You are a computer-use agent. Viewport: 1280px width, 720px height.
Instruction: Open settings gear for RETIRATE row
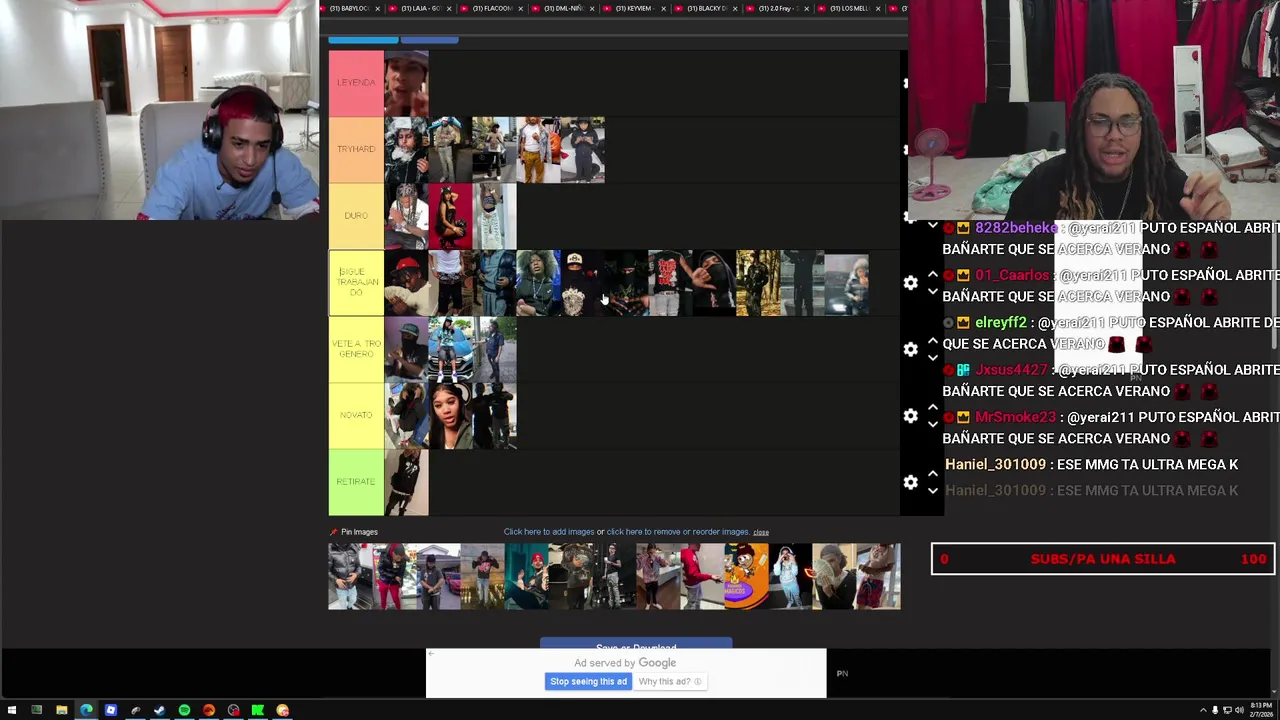910,482
